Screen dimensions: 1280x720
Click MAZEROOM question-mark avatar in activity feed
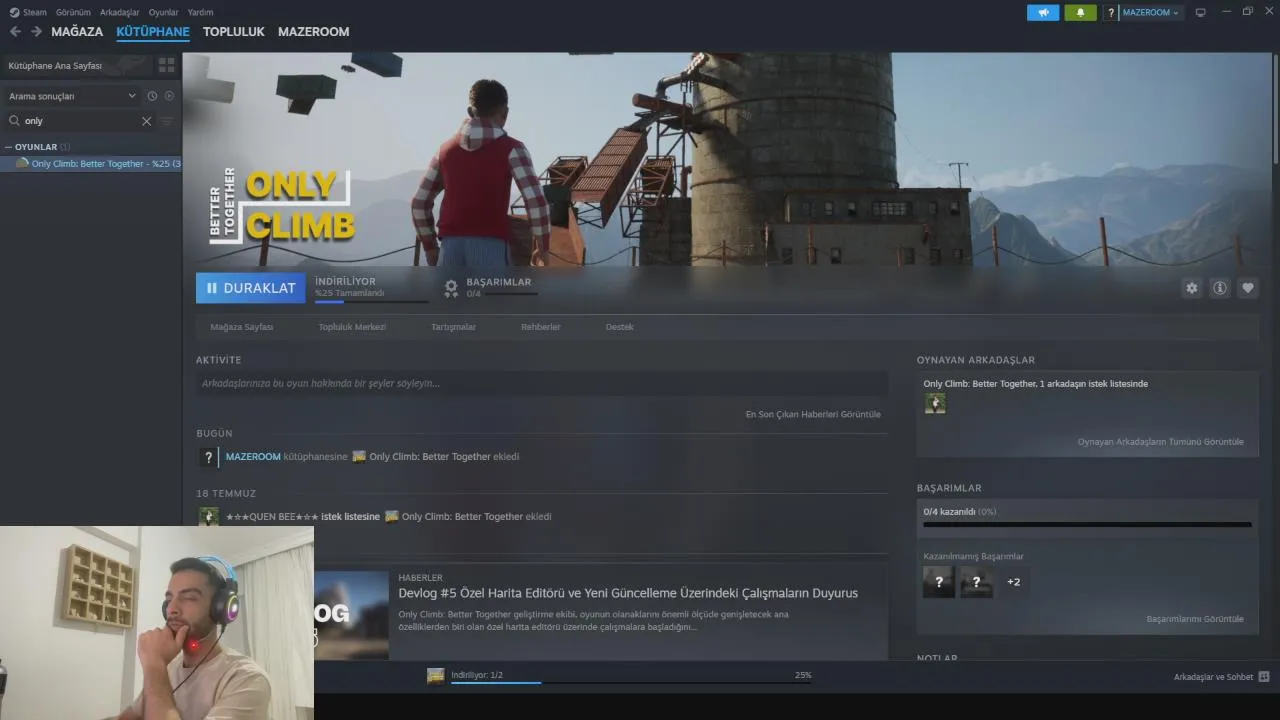point(208,457)
